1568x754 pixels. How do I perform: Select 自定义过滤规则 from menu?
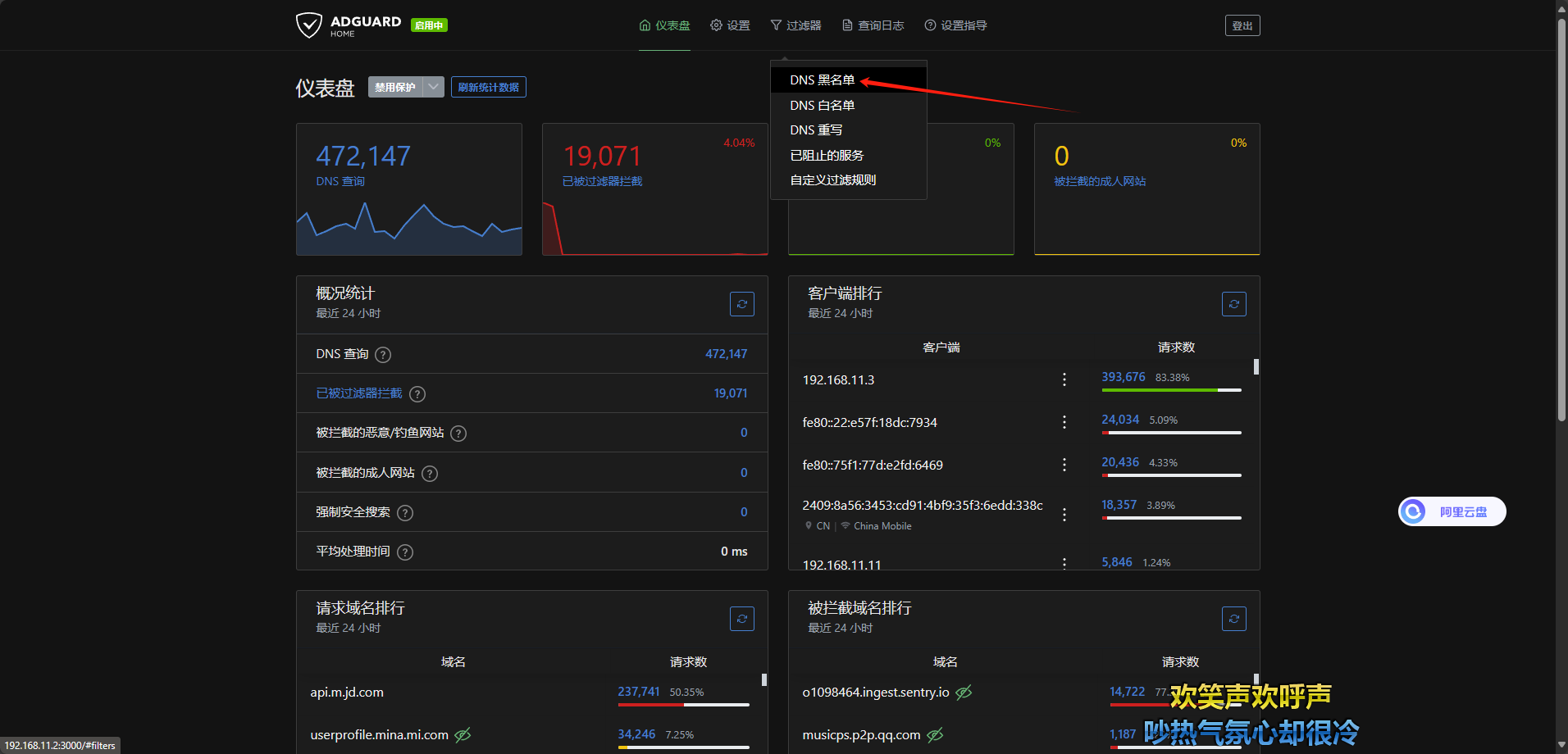click(x=832, y=180)
